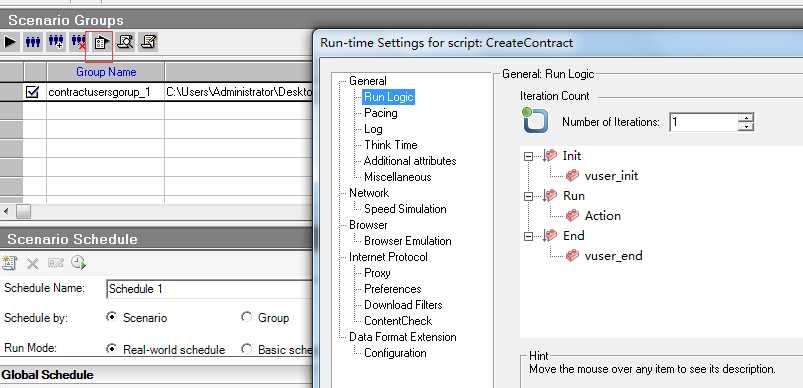Image resolution: width=803 pixels, height=388 pixels.
Task: Open the Configuration settings
Action: [395, 353]
